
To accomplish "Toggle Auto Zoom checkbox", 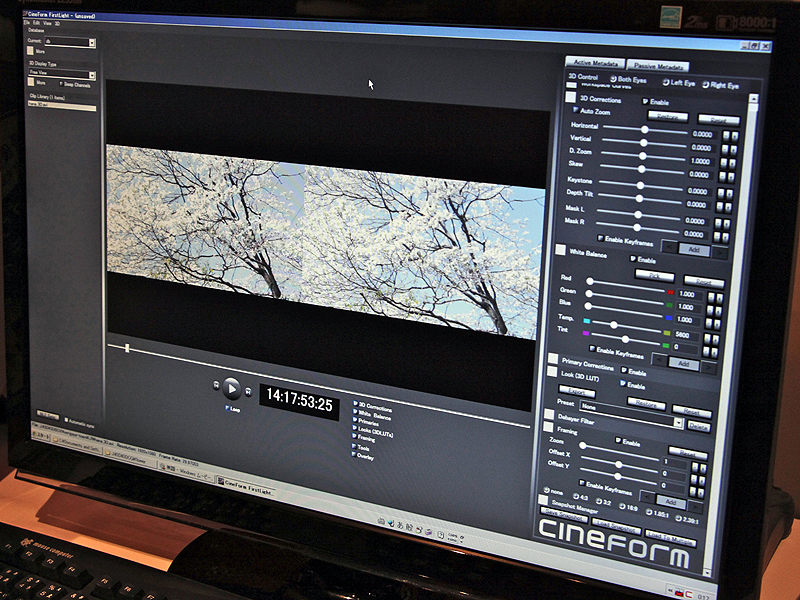I will (576, 110).
